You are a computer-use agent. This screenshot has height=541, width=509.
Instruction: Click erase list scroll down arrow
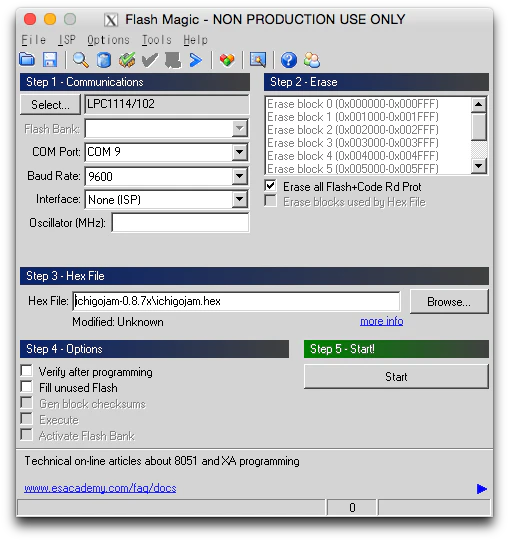tap(479, 166)
